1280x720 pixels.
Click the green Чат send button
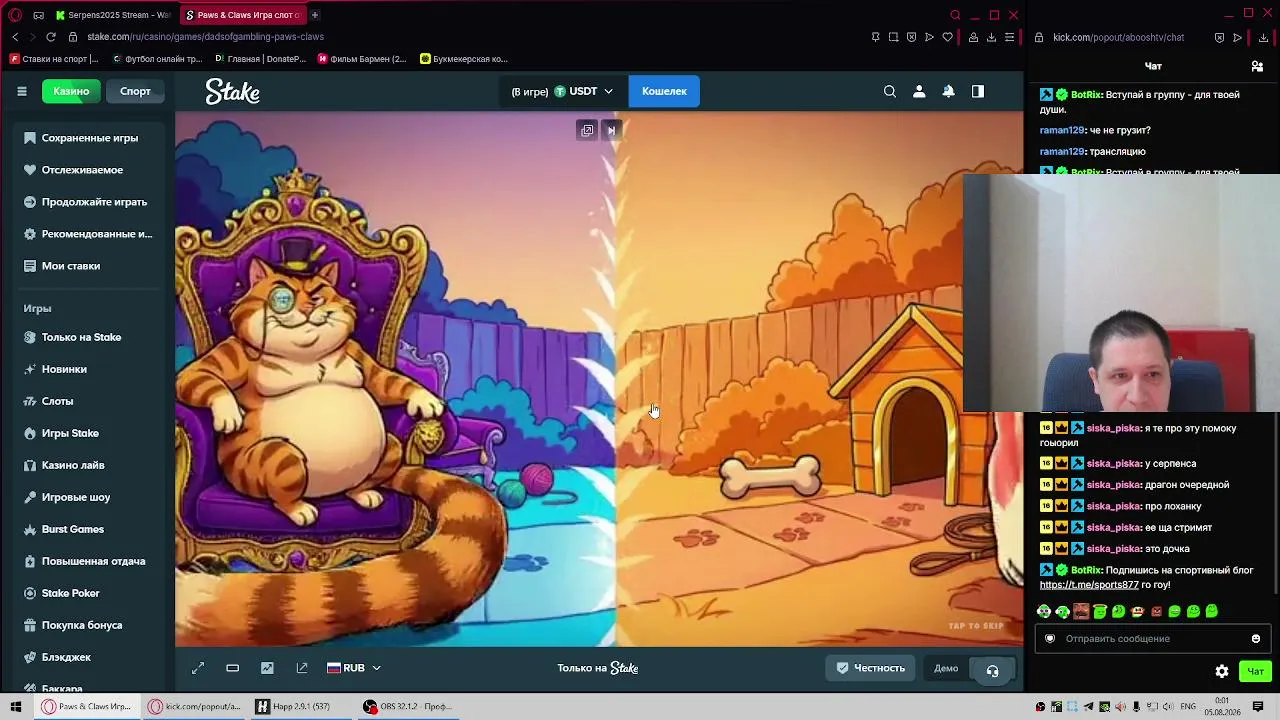[x=1255, y=671]
